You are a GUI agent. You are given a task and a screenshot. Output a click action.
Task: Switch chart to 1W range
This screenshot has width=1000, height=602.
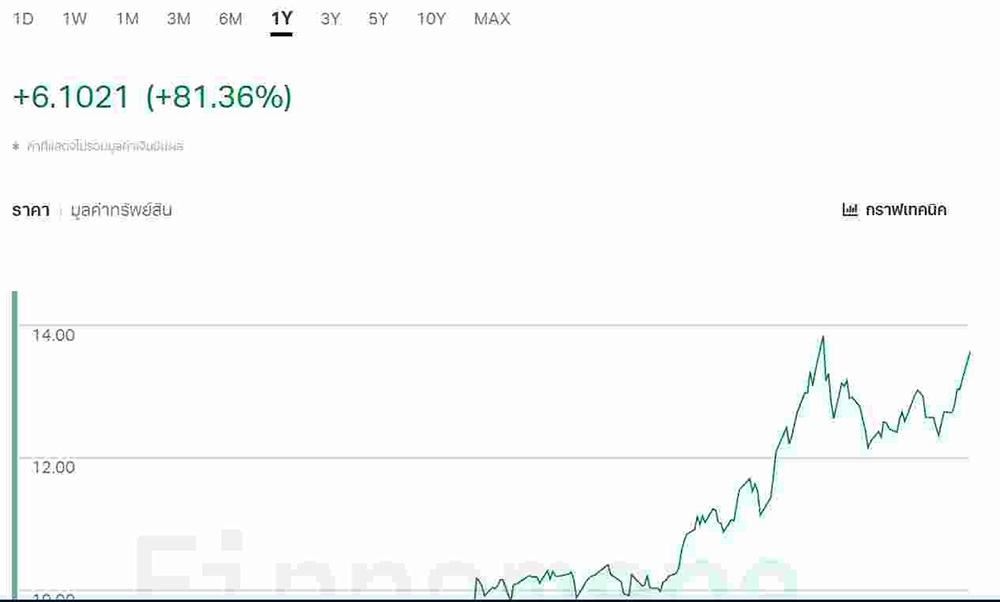(x=74, y=19)
